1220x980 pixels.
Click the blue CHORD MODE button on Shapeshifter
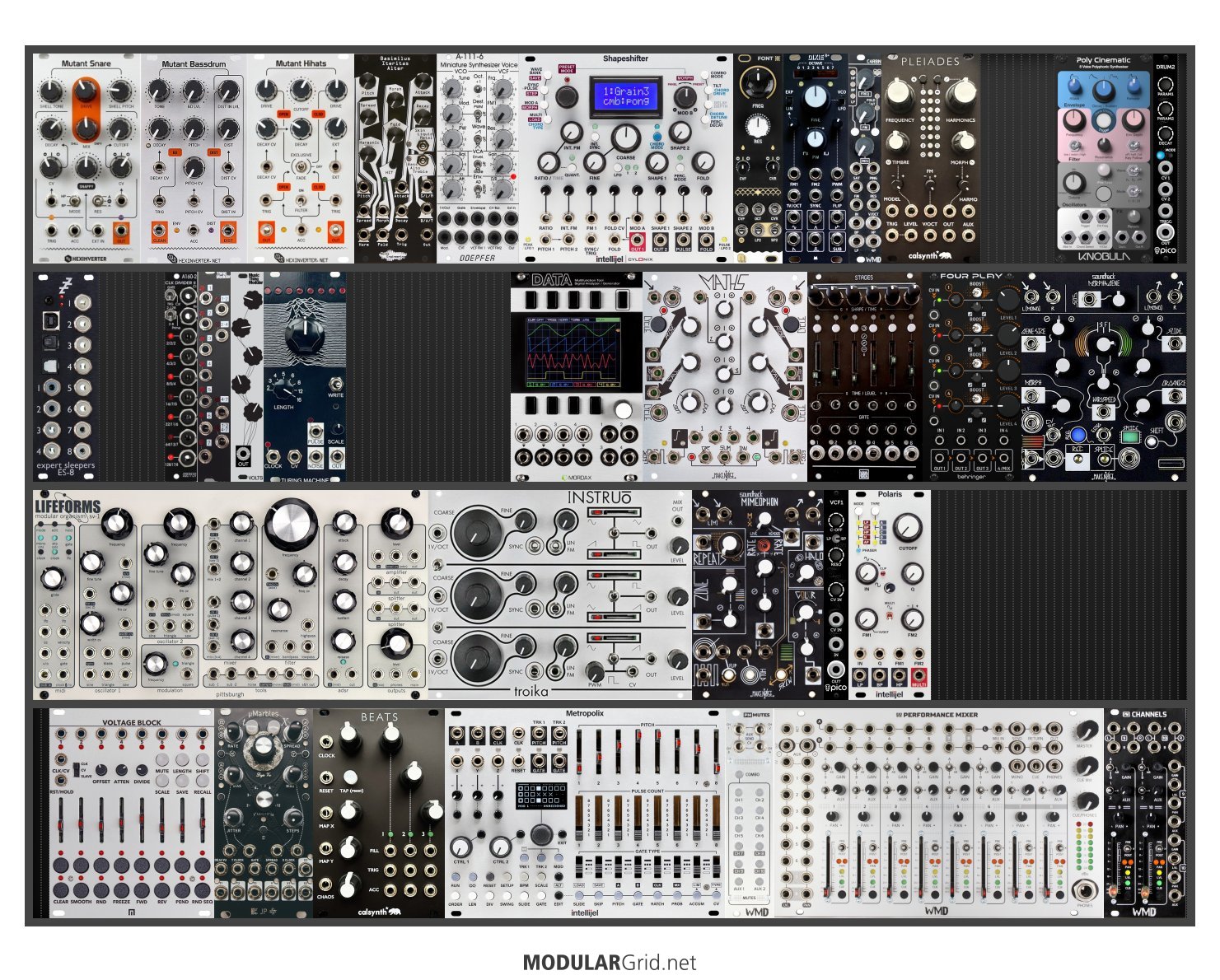[x=657, y=136]
